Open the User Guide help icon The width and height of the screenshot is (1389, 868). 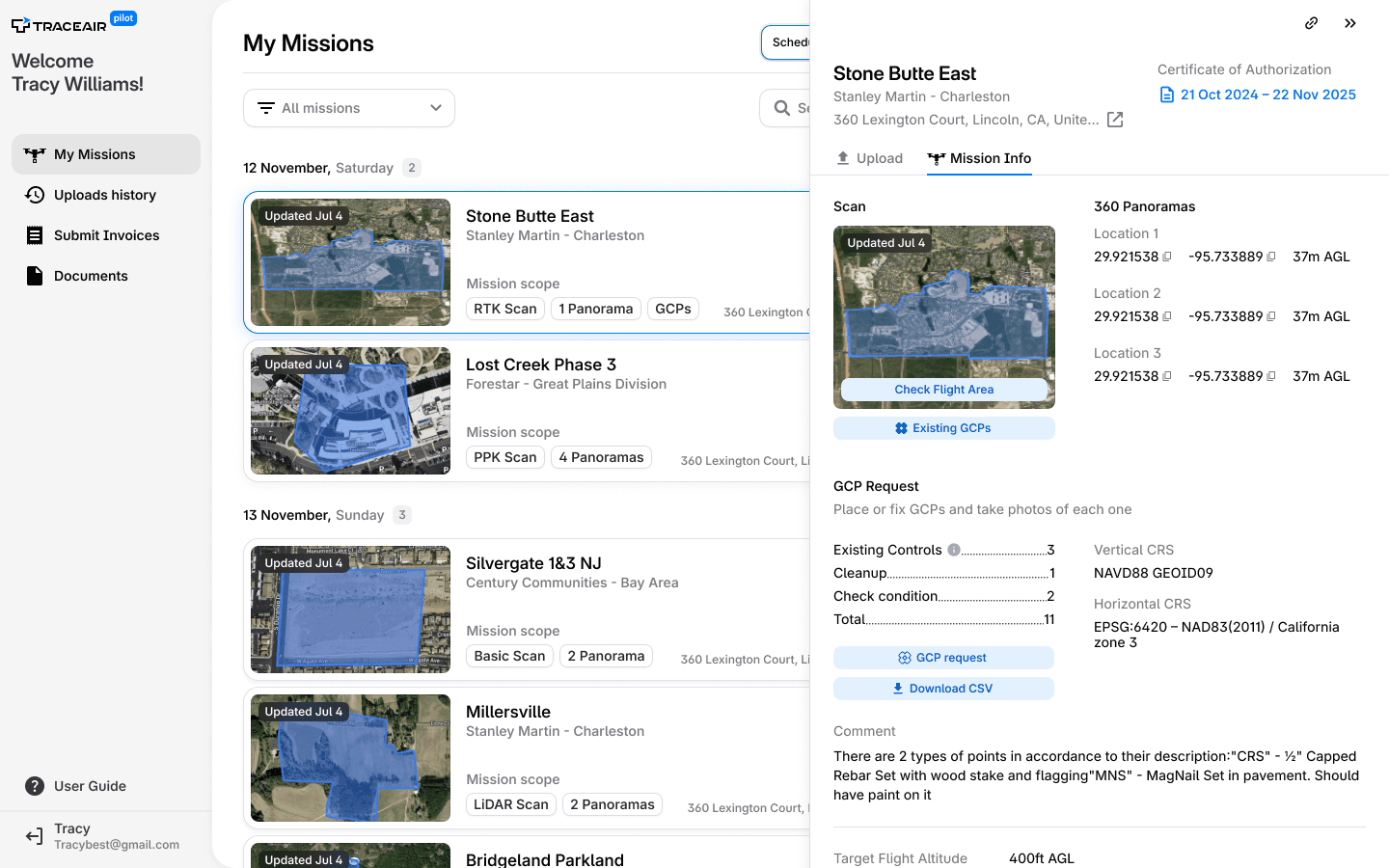pyautogui.click(x=35, y=786)
